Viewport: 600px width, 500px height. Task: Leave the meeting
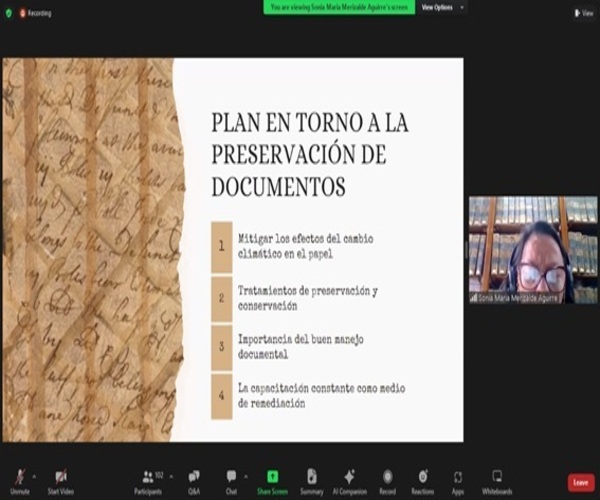(580, 482)
